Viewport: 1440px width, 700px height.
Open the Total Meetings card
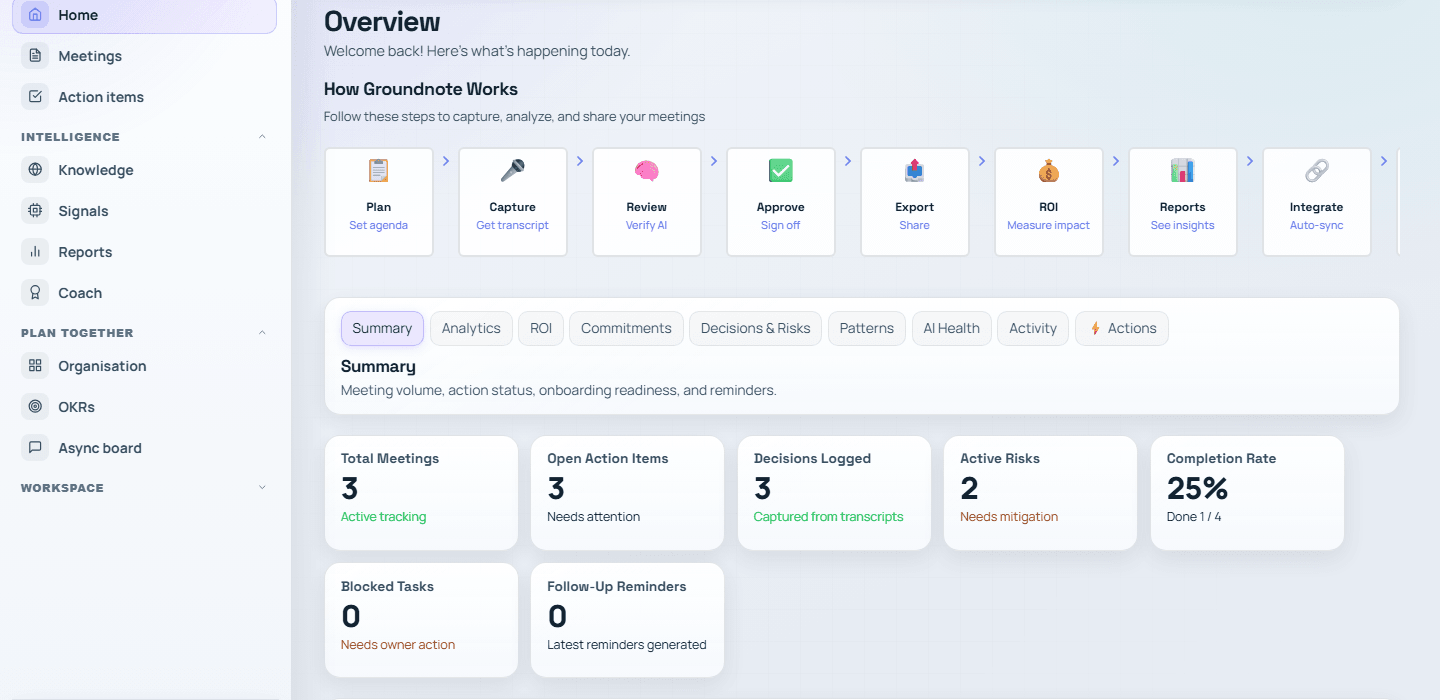(x=421, y=493)
